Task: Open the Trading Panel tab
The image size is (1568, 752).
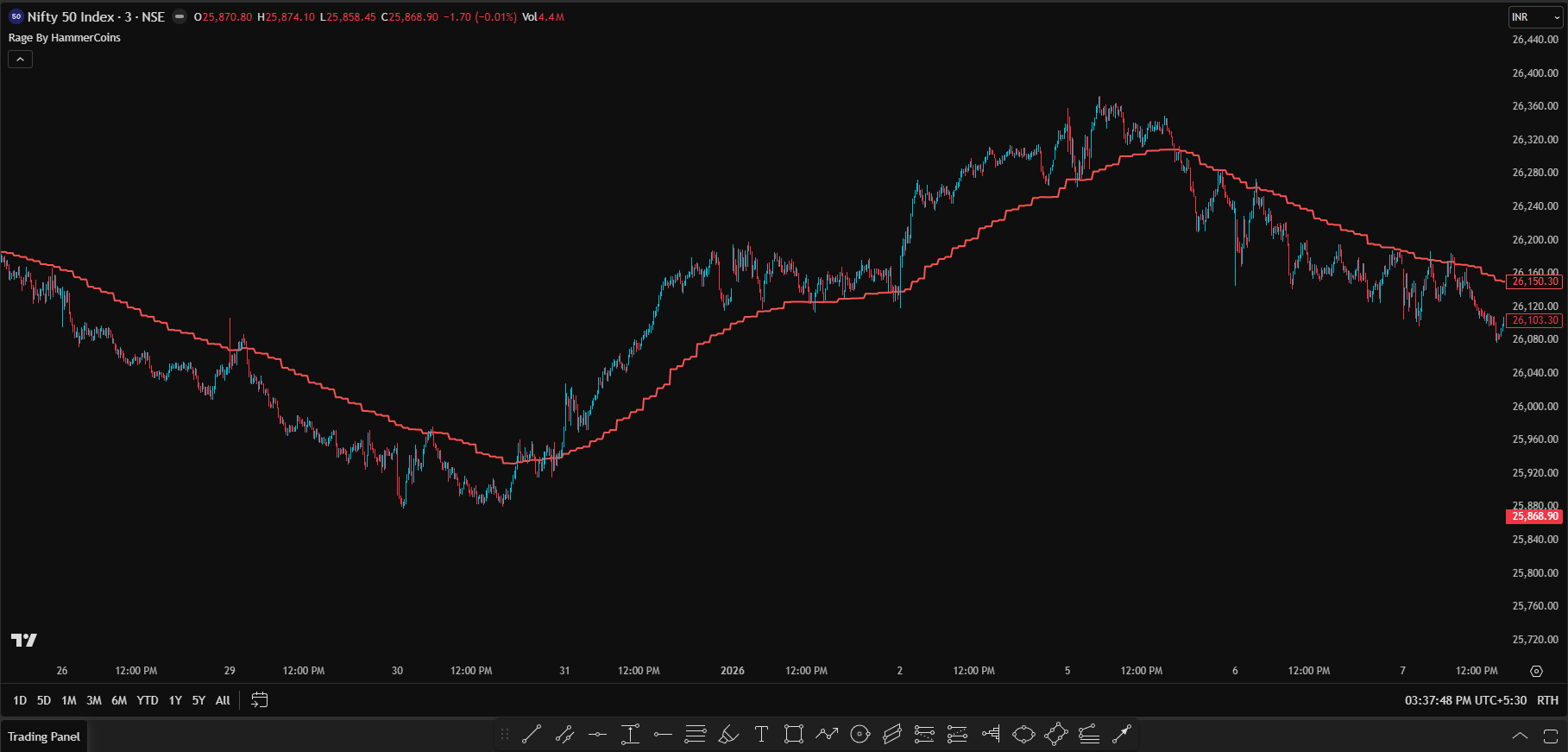Action: (x=44, y=736)
